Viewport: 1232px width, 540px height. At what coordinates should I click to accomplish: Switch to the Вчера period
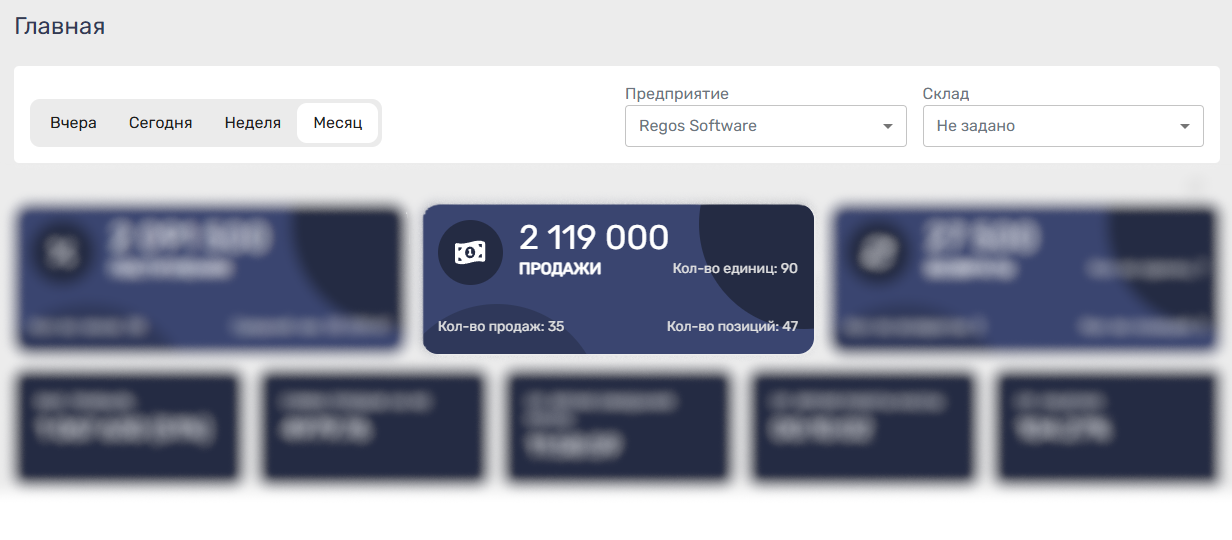(x=73, y=123)
